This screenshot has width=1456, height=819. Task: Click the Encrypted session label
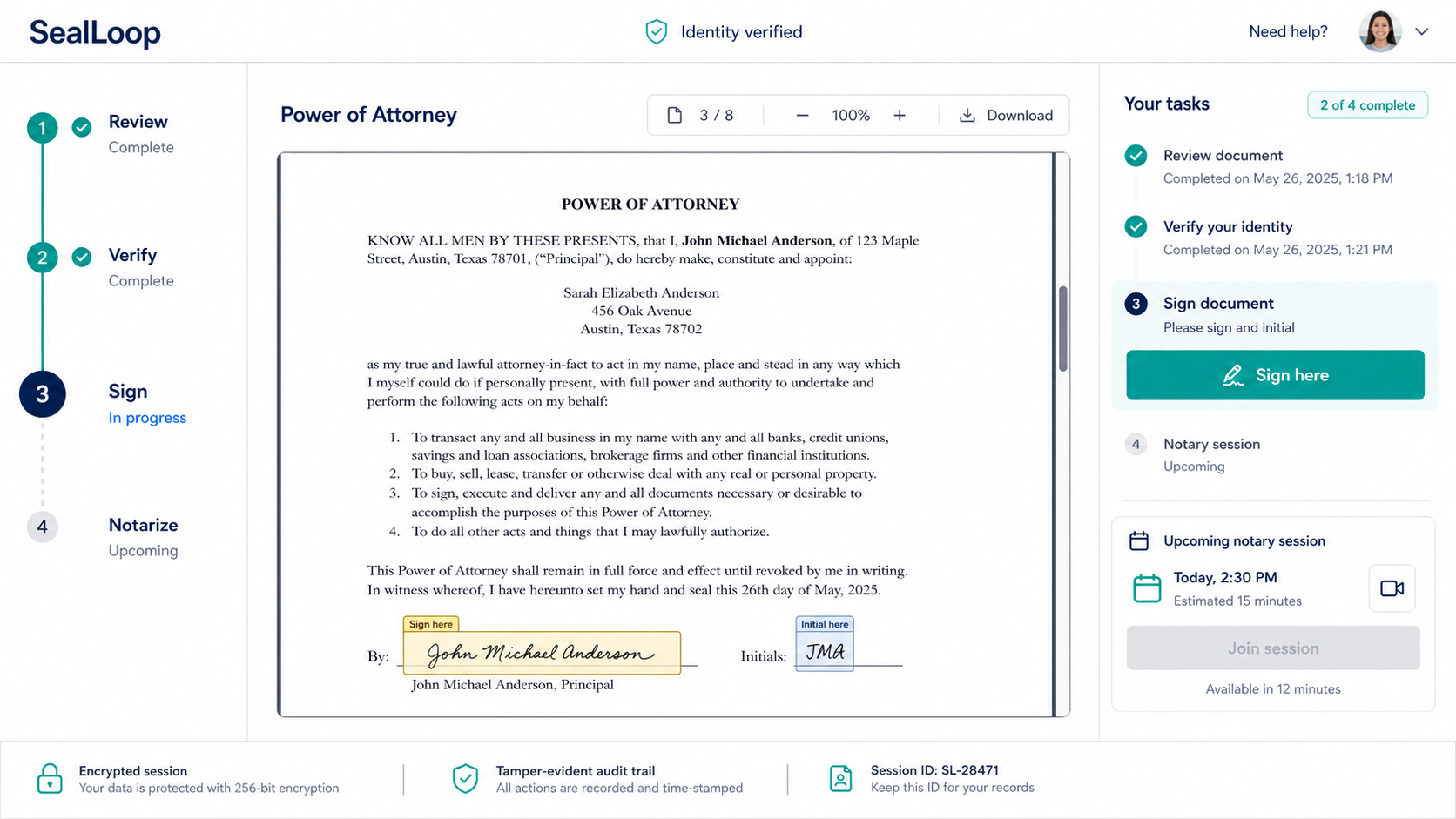coord(133,770)
